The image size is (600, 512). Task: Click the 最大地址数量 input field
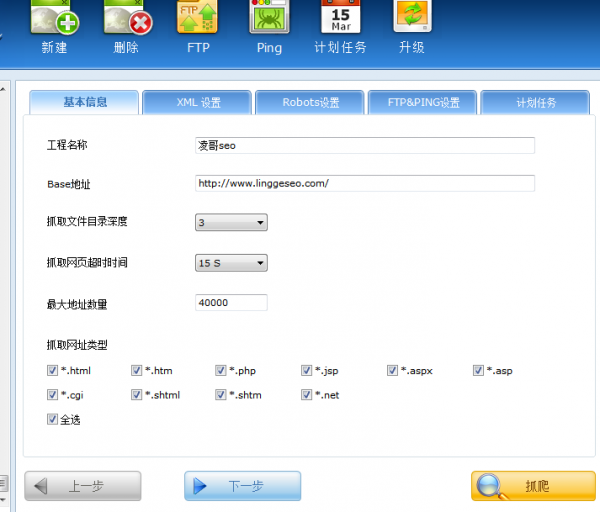pos(231,303)
